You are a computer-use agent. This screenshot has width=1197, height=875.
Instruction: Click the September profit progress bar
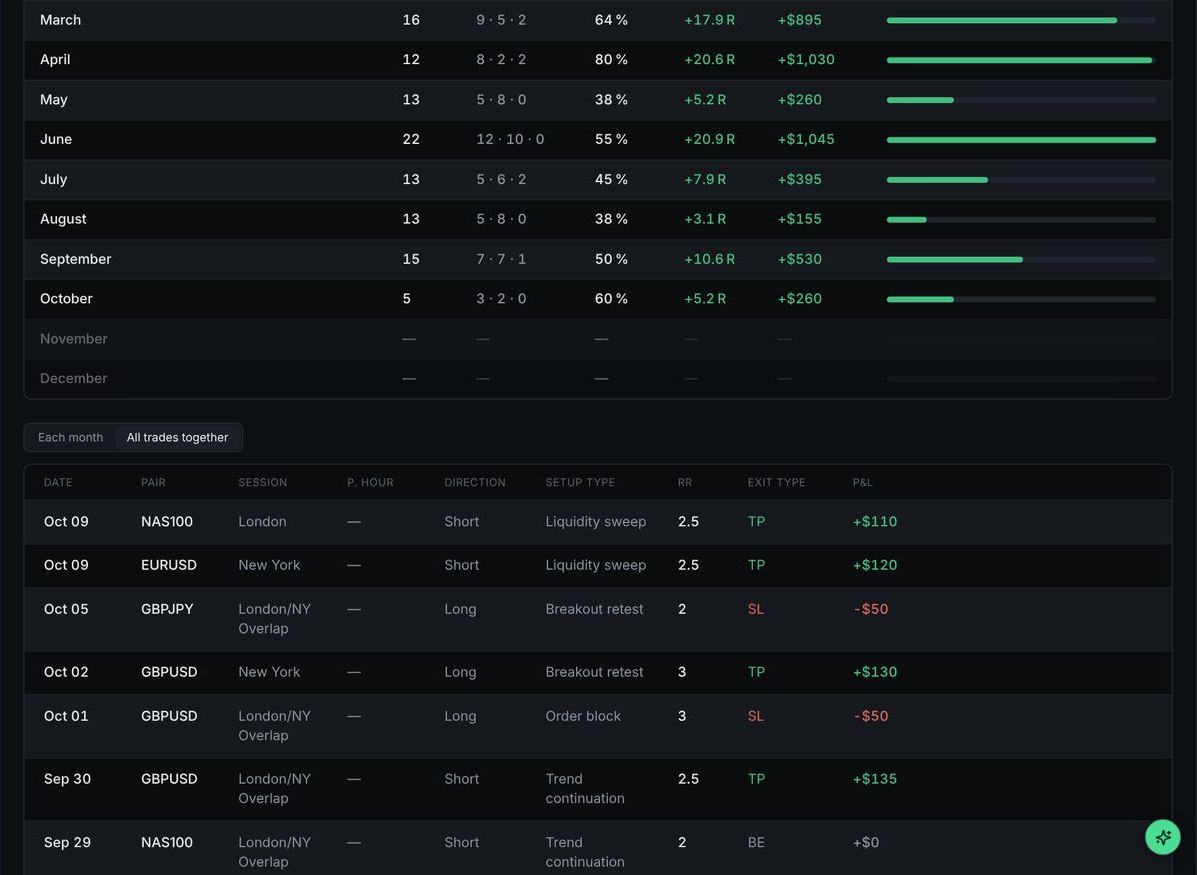click(1021, 260)
